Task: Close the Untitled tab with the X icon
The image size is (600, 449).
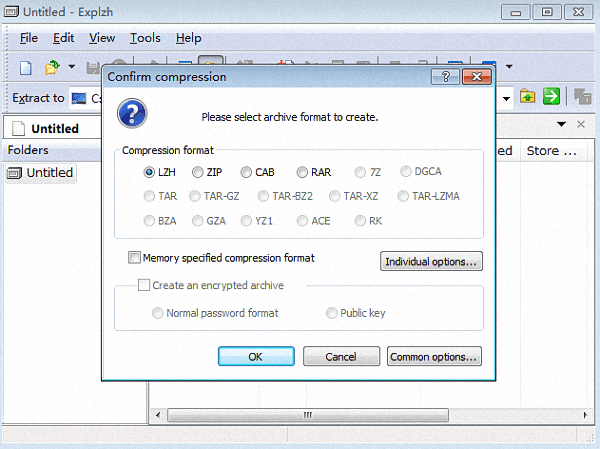Action: pyautogui.click(x=581, y=124)
